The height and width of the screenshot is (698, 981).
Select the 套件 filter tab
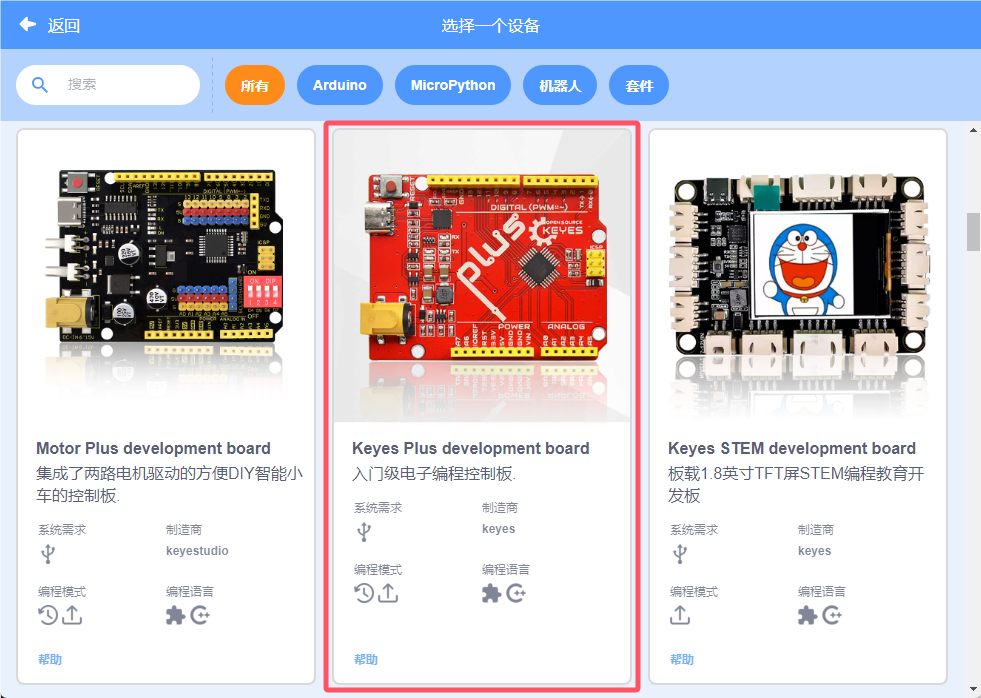click(x=639, y=85)
